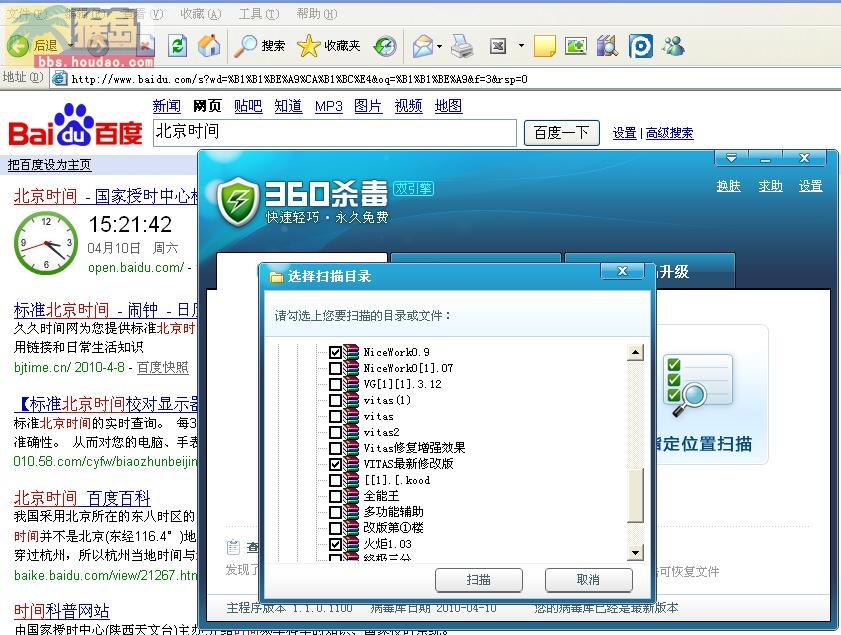The image size is (841, 635).
Task: Open the 换肤 link in 360杀毒
Action: 728,186
